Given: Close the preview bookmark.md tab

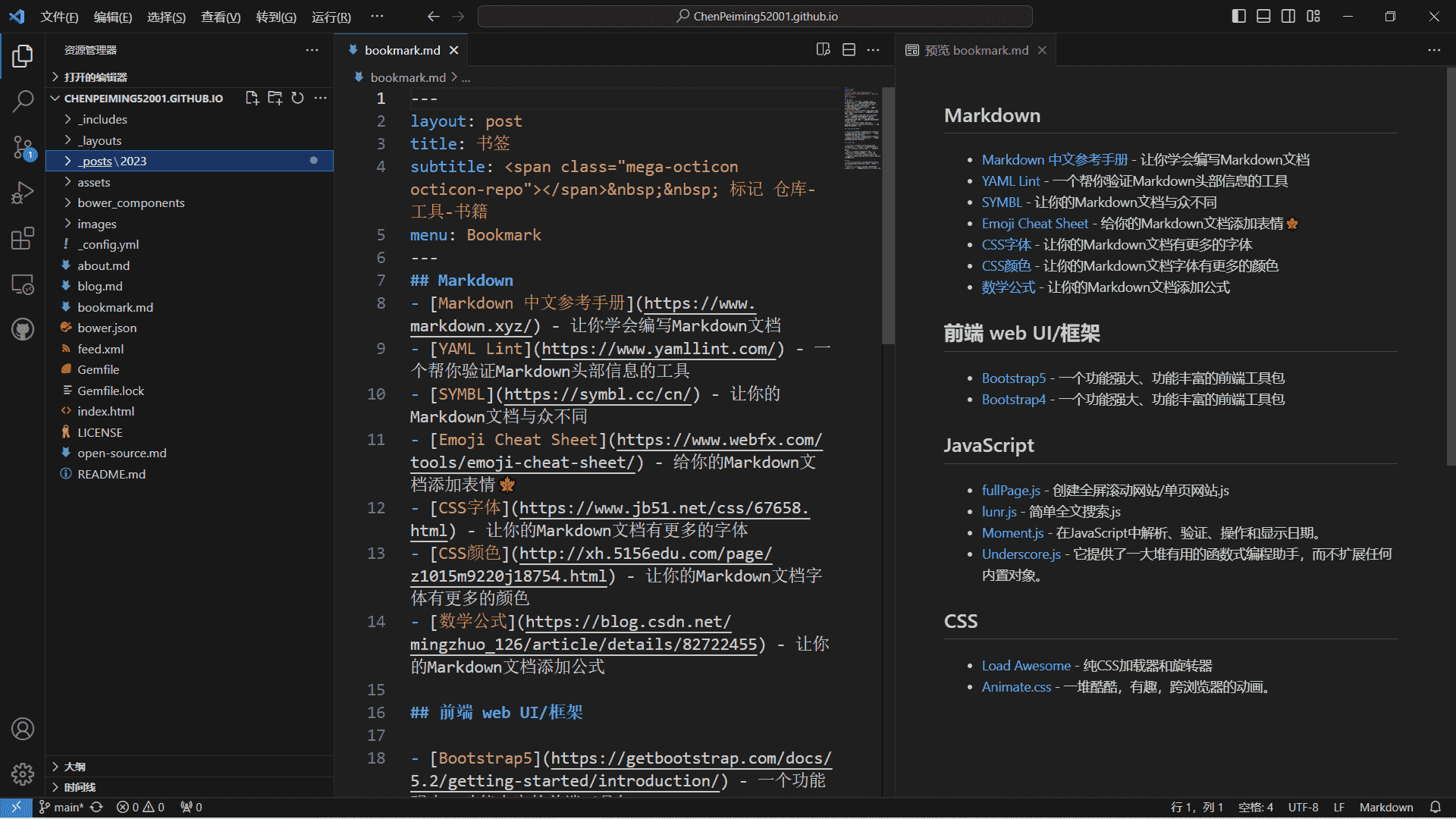Looking at the screenshot, I should pyautogui.click(x=1042, y=50).
